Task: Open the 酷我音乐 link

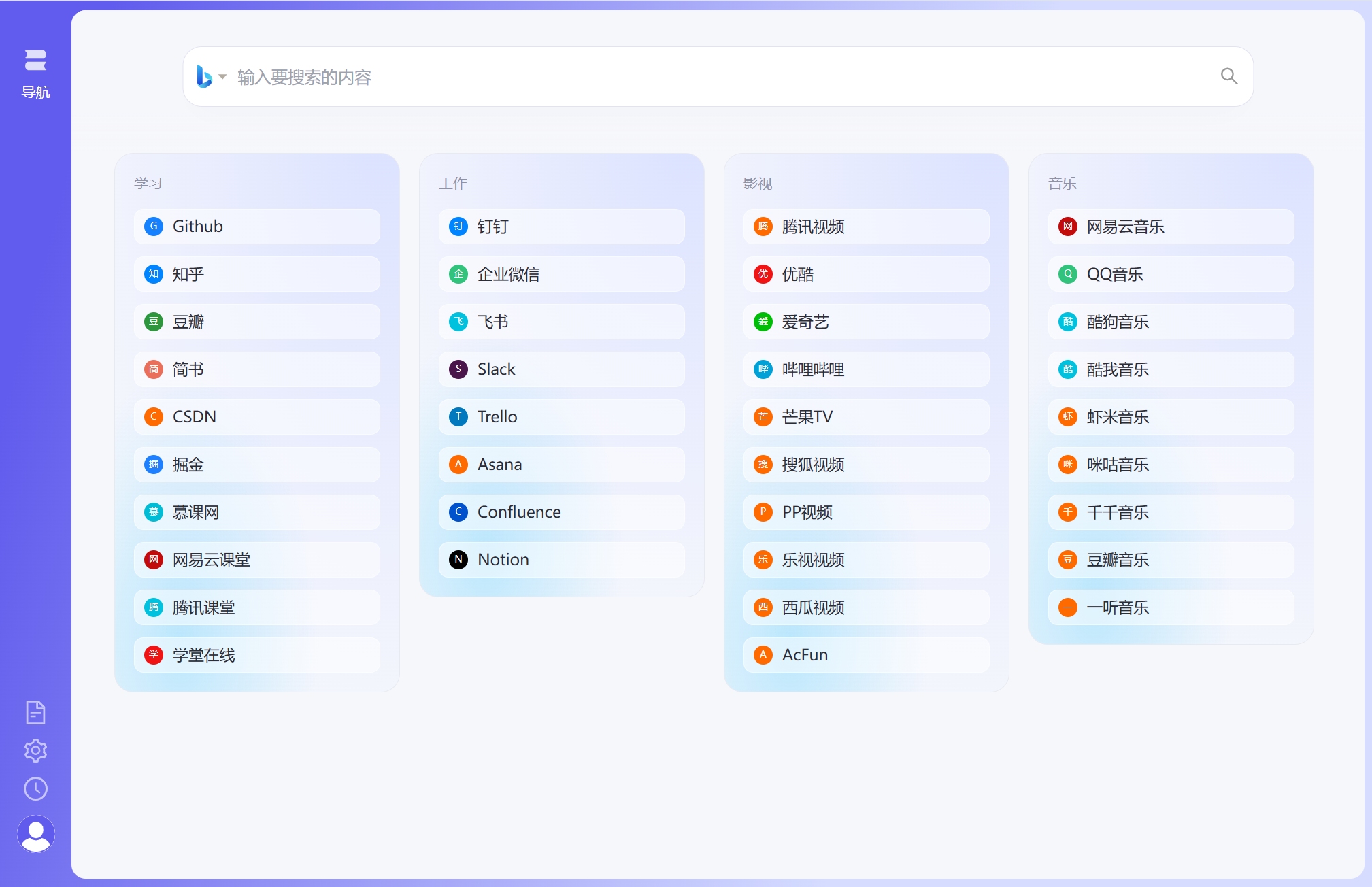Action: click(x=1171, y=369)
